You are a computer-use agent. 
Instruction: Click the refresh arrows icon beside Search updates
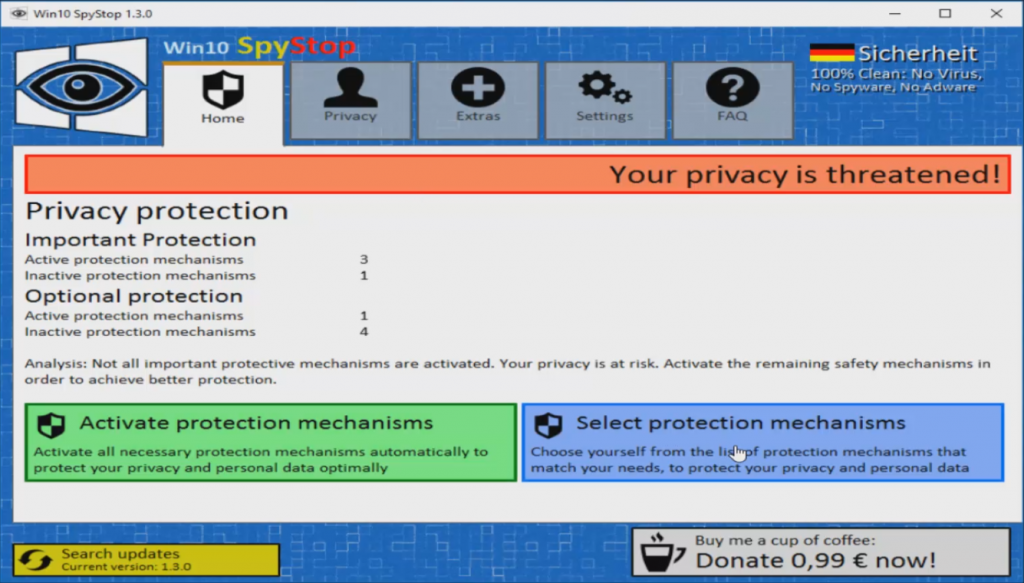coord(35,560)
